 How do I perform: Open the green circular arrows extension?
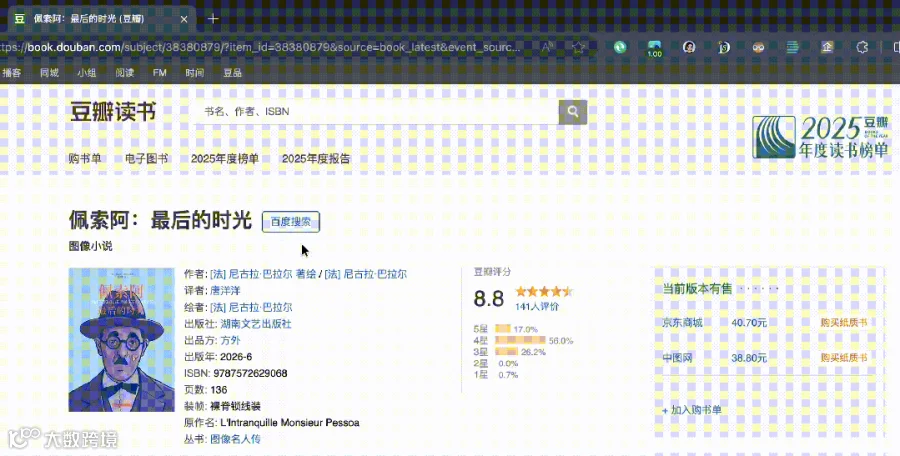620,47
